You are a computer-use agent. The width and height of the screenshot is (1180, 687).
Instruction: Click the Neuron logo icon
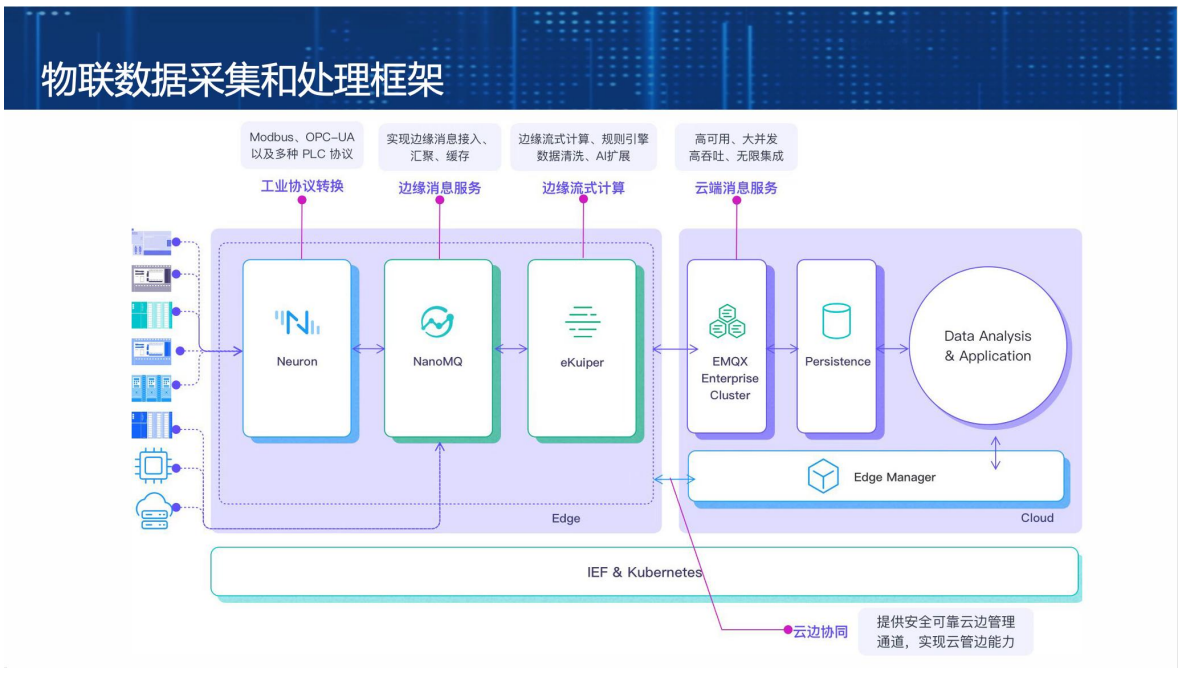pos(297,323)
